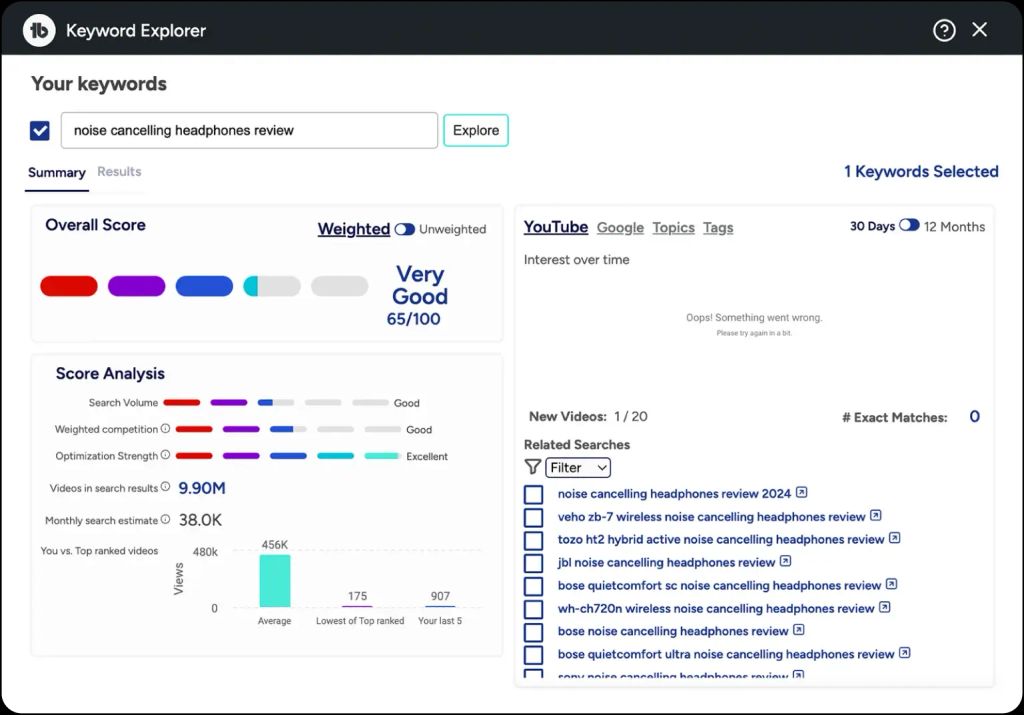The image size is (1024, 715).
Task: Click the TubeBuddy logo icon
Action: pyautogui.click(x=39, y=30)
